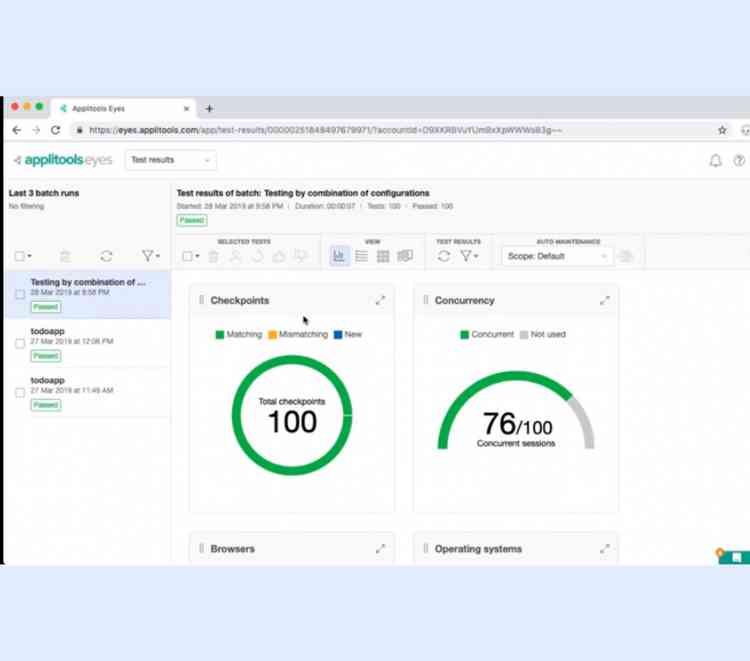Viewport: 750px width, 661px height.
Task: Open the Test results page dropdown
Action: pyautogui.click(x=170, y=160)
